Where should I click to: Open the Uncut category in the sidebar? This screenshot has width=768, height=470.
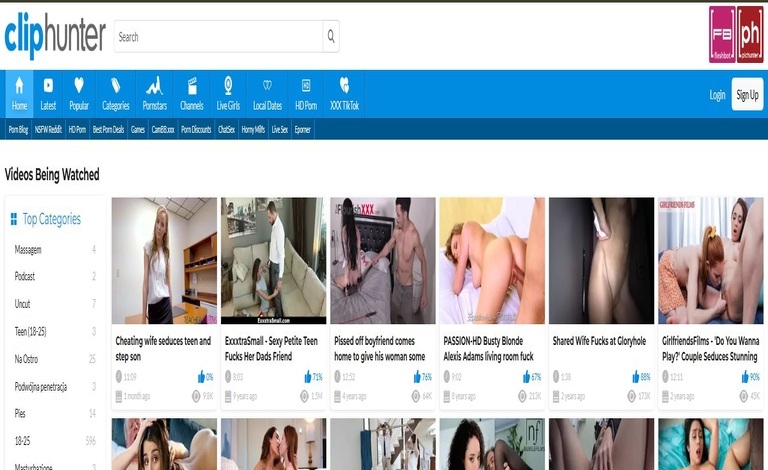pyautogui.click(x=22, y=303)
